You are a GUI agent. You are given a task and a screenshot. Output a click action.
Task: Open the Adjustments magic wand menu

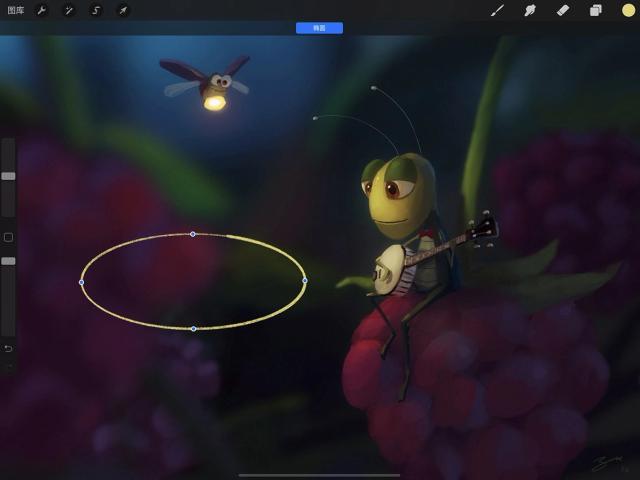[x=69, y=11]
